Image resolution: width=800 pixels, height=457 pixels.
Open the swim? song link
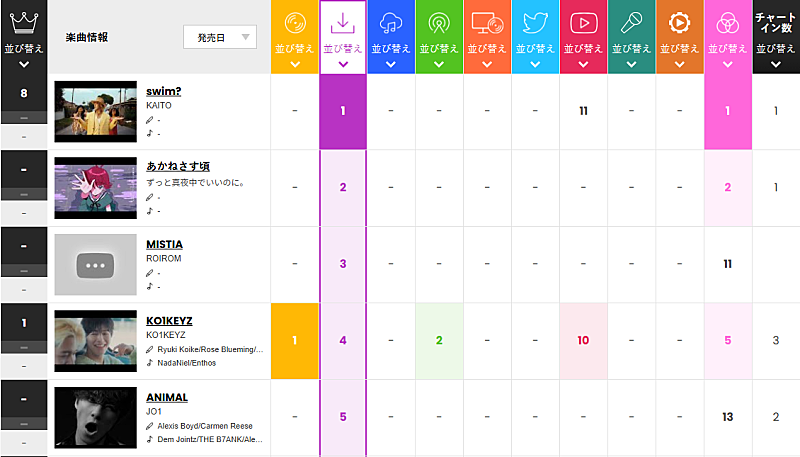[x=163, y=91]
